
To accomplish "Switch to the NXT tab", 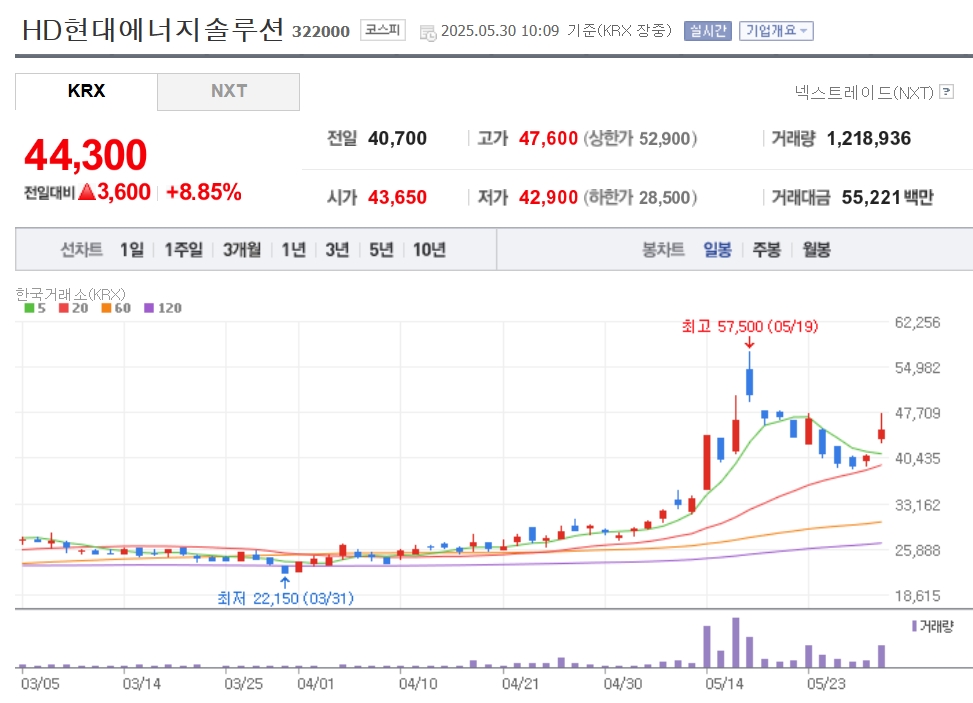I will (228, 91).
